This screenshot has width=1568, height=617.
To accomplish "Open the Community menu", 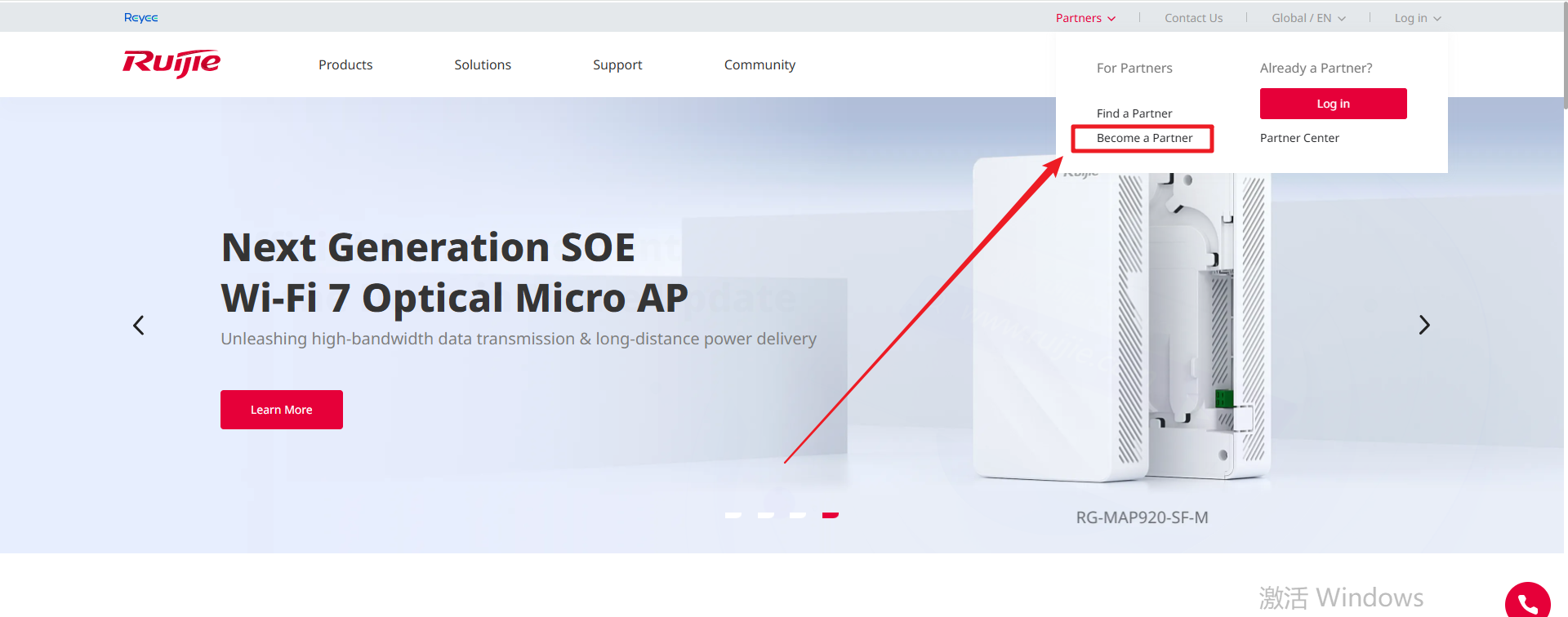I will pos(759,64).
